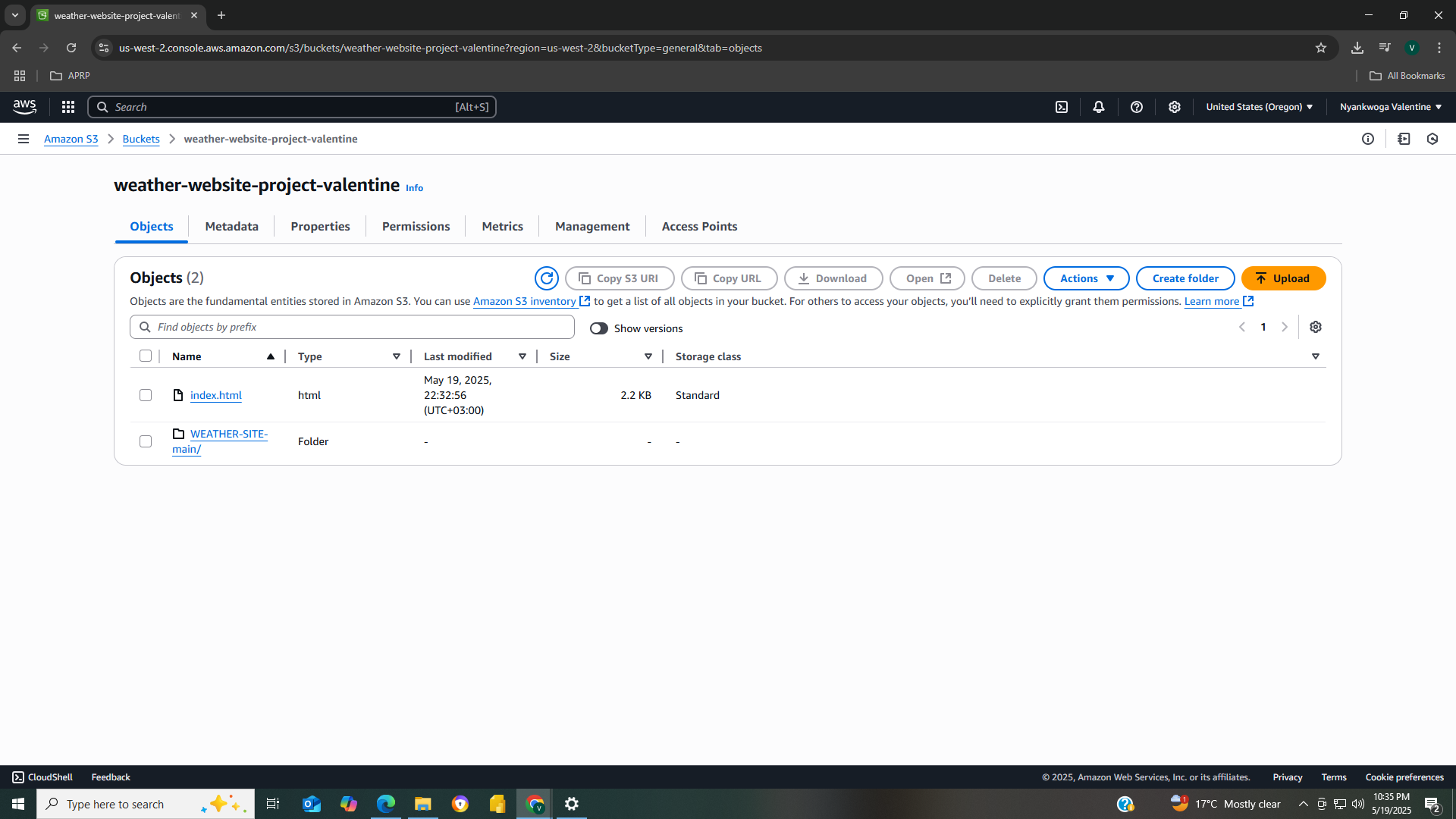Switch to the Properties tab
This screenshot has width=1456, height=819.
pos(320,226)
